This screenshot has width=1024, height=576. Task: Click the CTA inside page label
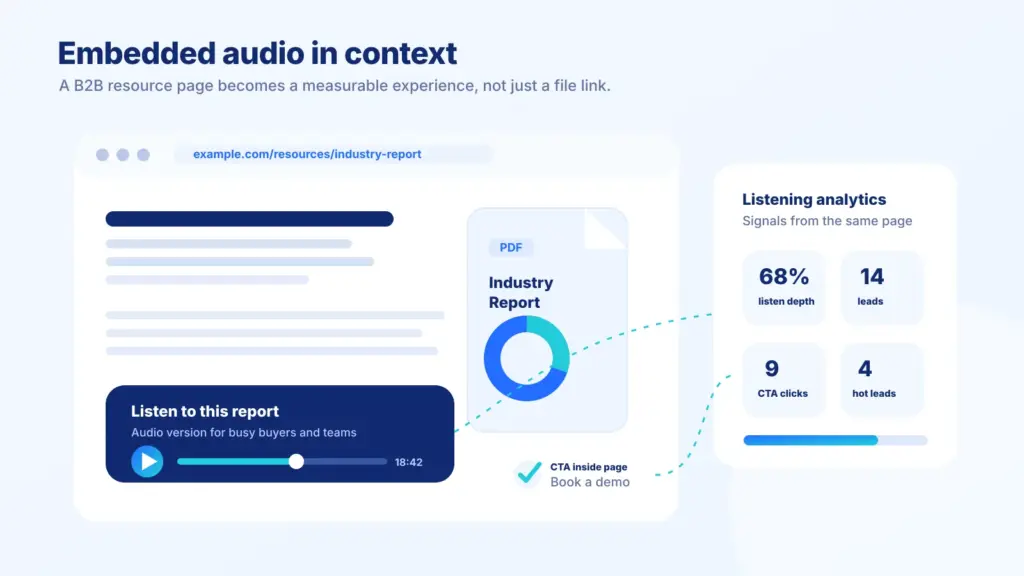point(588,467)
